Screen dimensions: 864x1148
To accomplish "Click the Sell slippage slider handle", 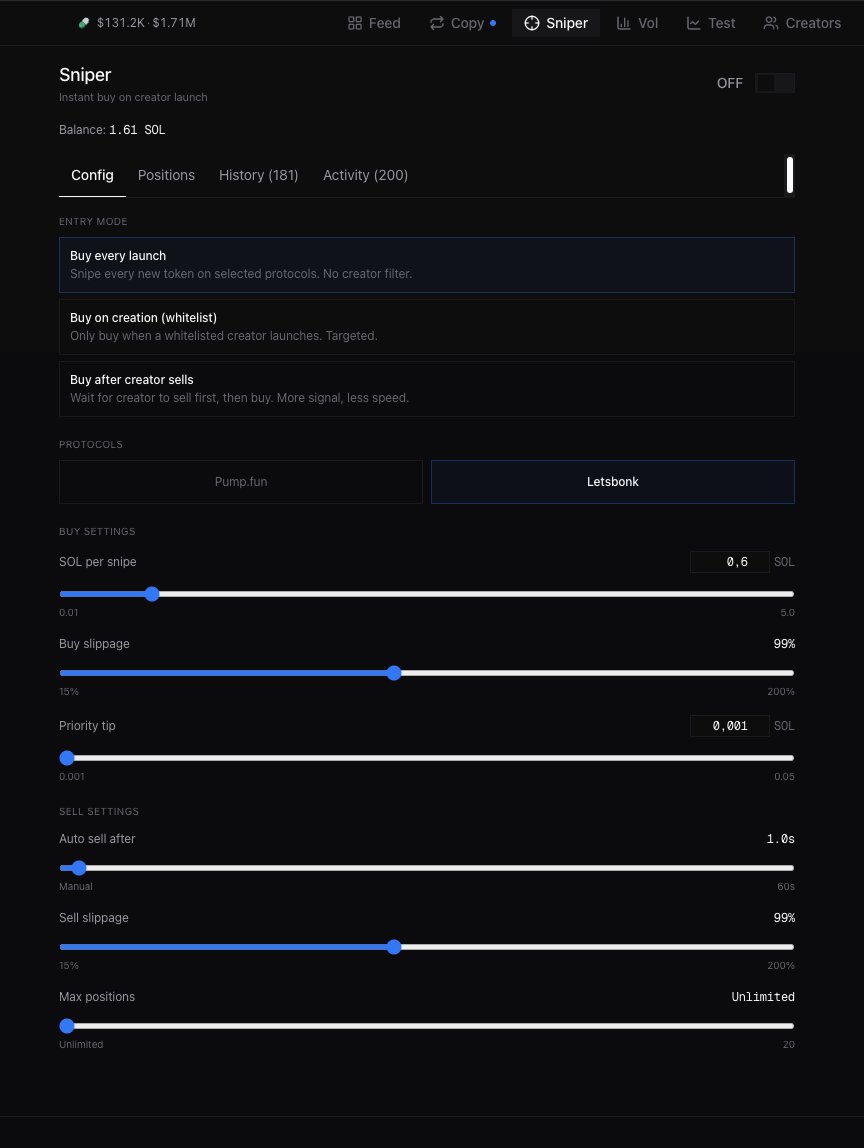I will [x=394, y=947].
